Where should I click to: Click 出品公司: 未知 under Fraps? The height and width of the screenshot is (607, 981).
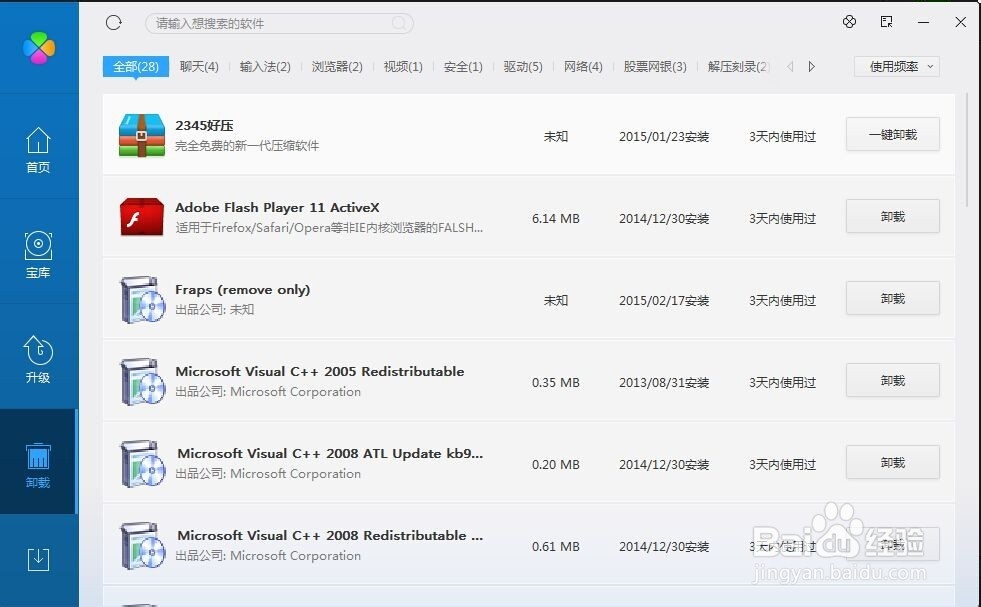[x=215, y=309]
